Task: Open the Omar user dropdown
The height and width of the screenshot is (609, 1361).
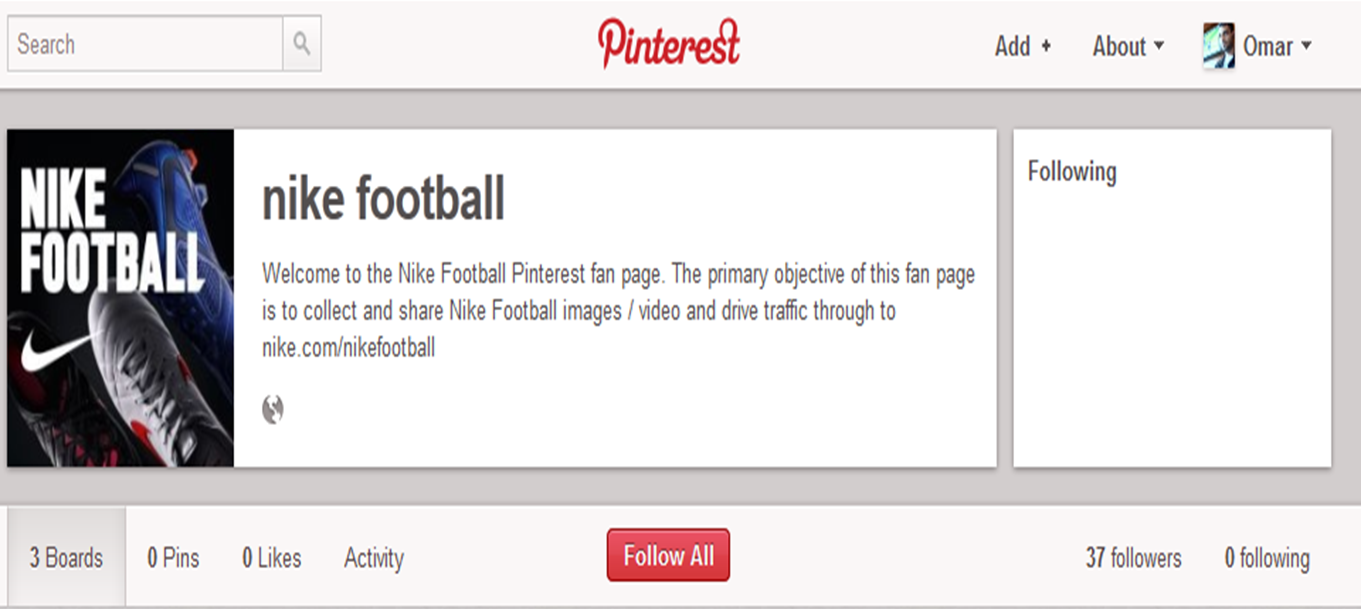Action: click(1278, 46)
